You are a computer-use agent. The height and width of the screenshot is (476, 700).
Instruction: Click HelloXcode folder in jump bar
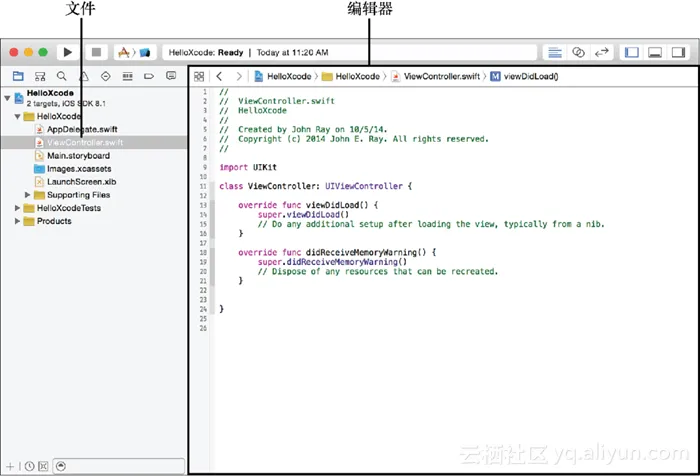(x=351, y=76)
